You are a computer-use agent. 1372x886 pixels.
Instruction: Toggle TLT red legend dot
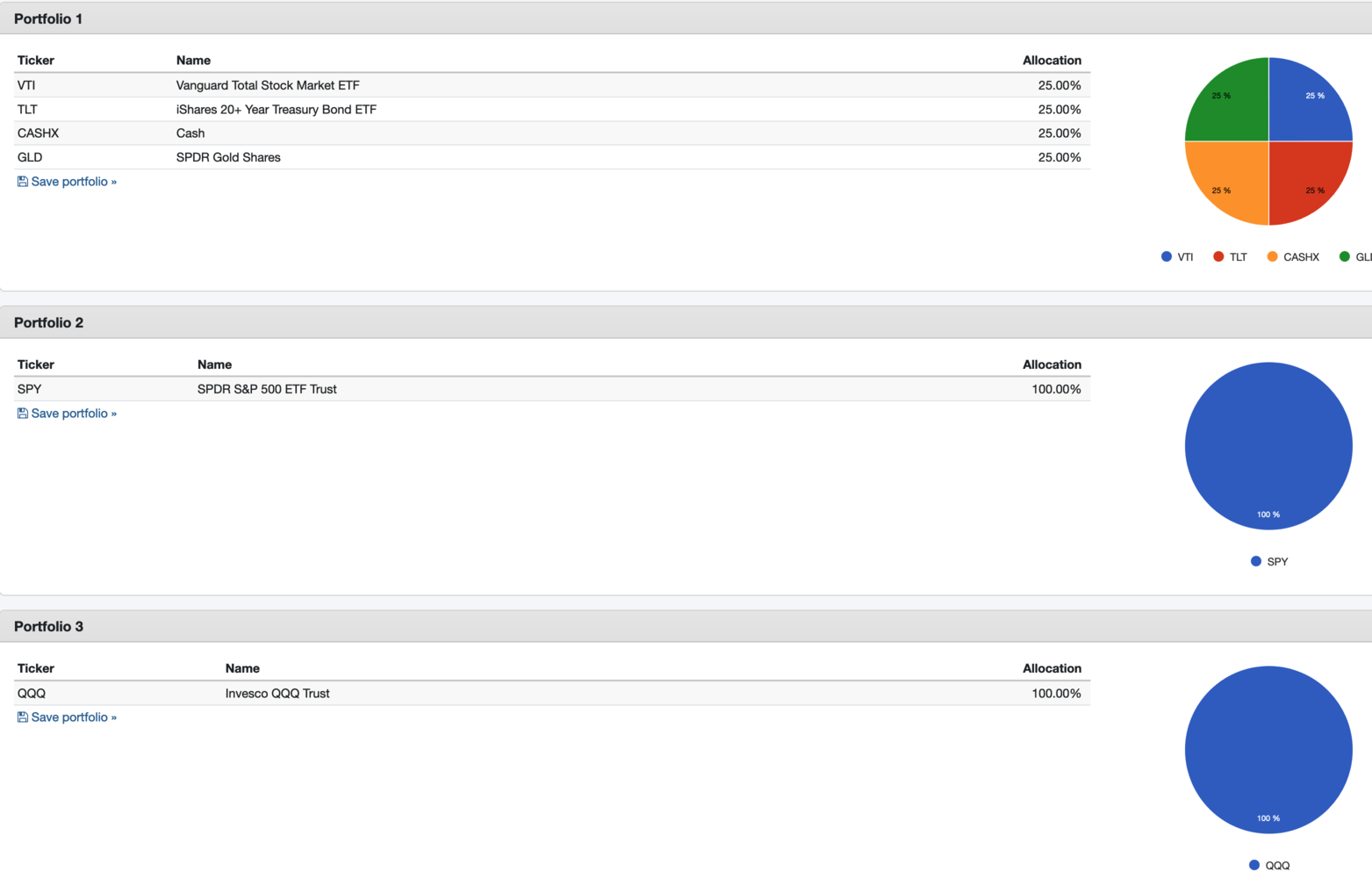point(1218,256)
